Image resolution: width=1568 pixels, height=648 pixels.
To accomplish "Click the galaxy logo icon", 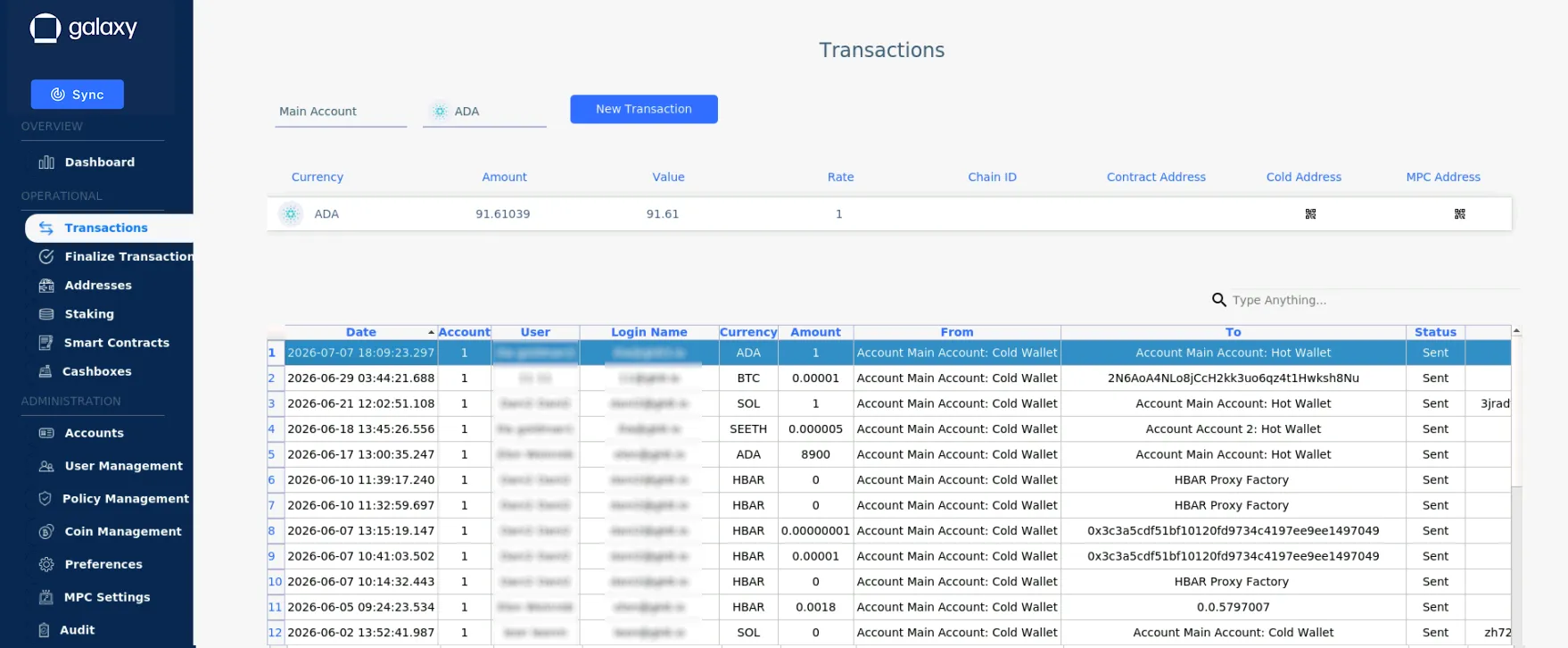I will (45, 29).
